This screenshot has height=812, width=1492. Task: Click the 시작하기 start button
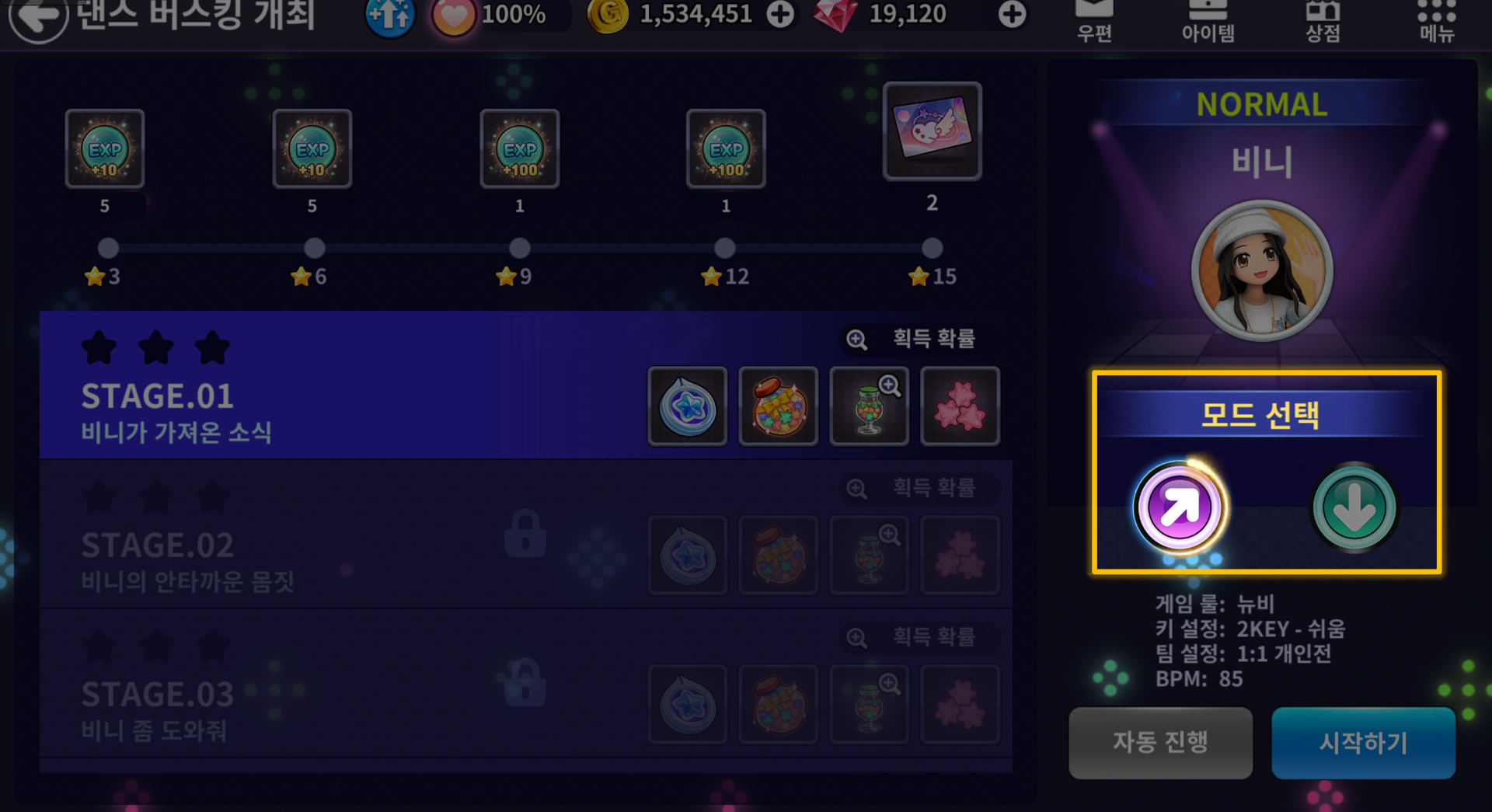[x=1363, y=742]
